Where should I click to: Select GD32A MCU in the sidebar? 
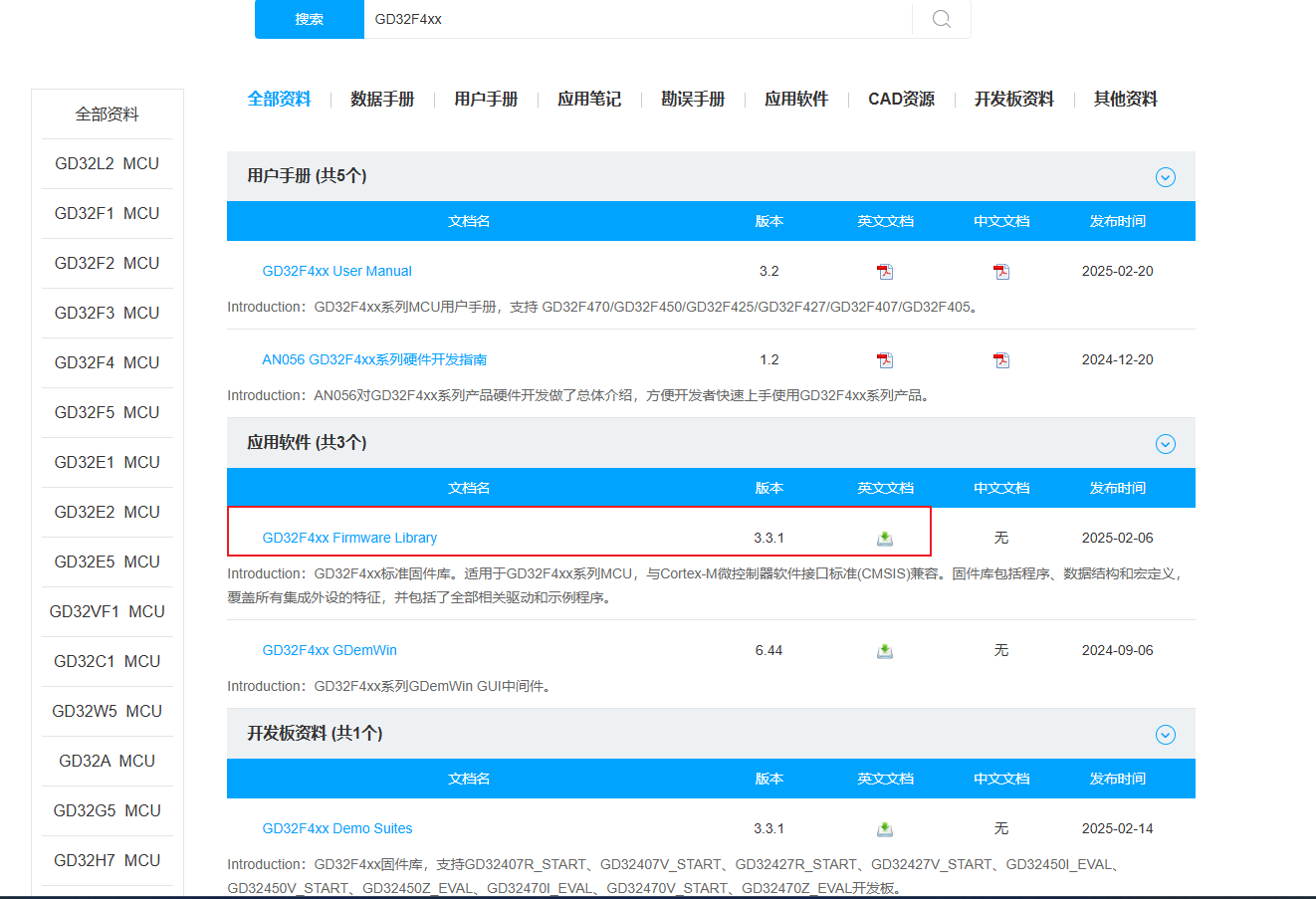coord(108,761)
